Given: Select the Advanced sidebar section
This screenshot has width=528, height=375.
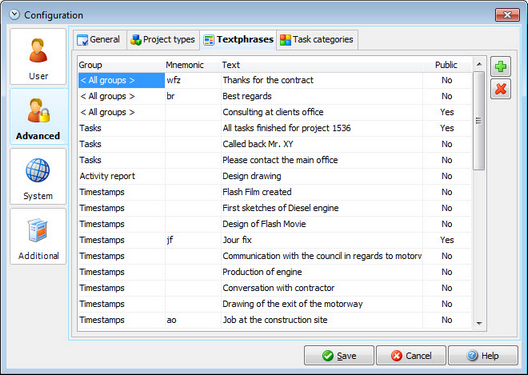Looking at the screenshot, I should tap(38, 116).
